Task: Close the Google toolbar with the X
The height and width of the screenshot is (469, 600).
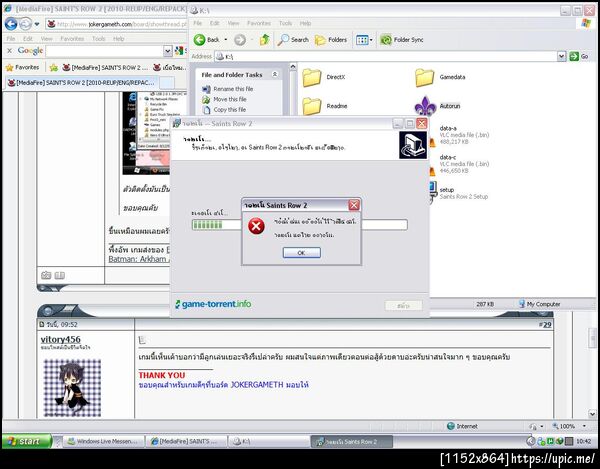Action: pos(10,50)
